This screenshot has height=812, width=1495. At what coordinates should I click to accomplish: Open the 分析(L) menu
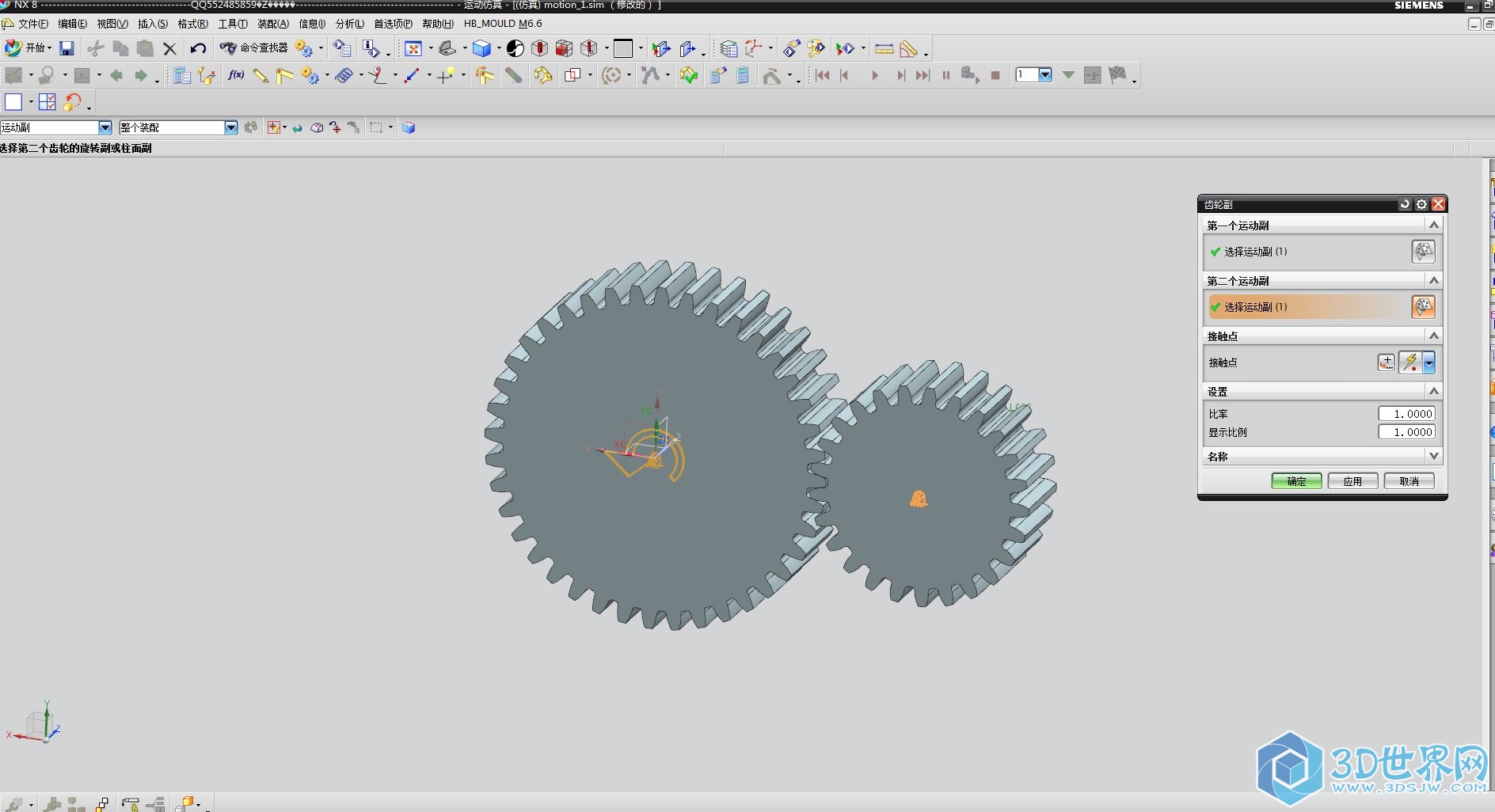click(x=350, y=24)
